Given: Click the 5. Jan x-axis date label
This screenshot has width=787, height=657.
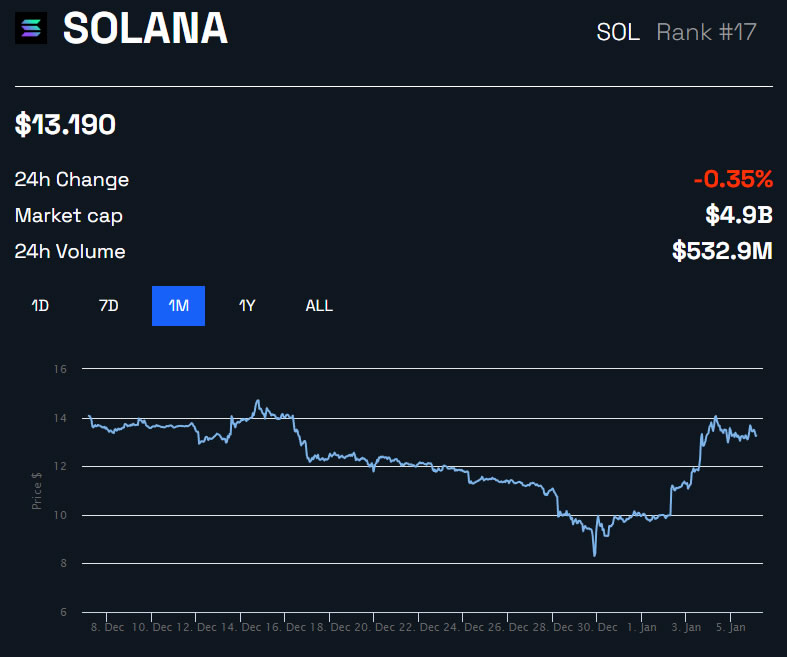Looking at the screenshot, I should 729,628.
